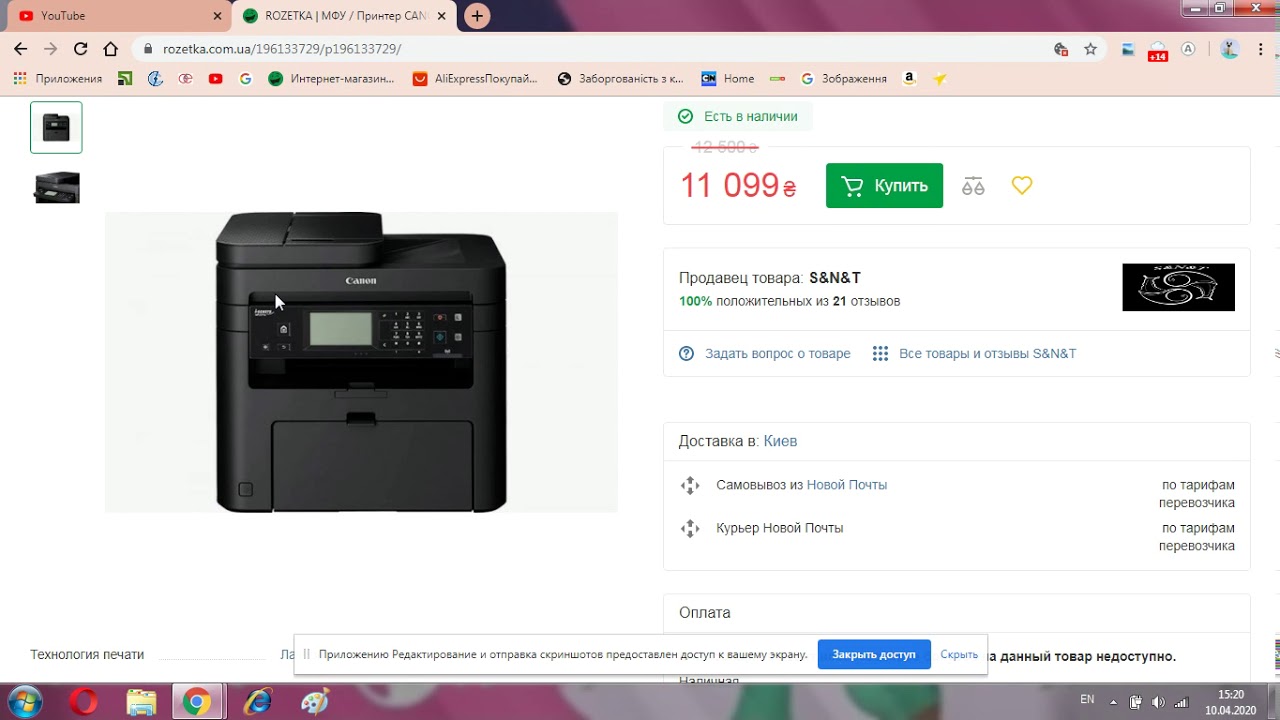
Task: Click the price 11 099₴
Action: [738, 186]
